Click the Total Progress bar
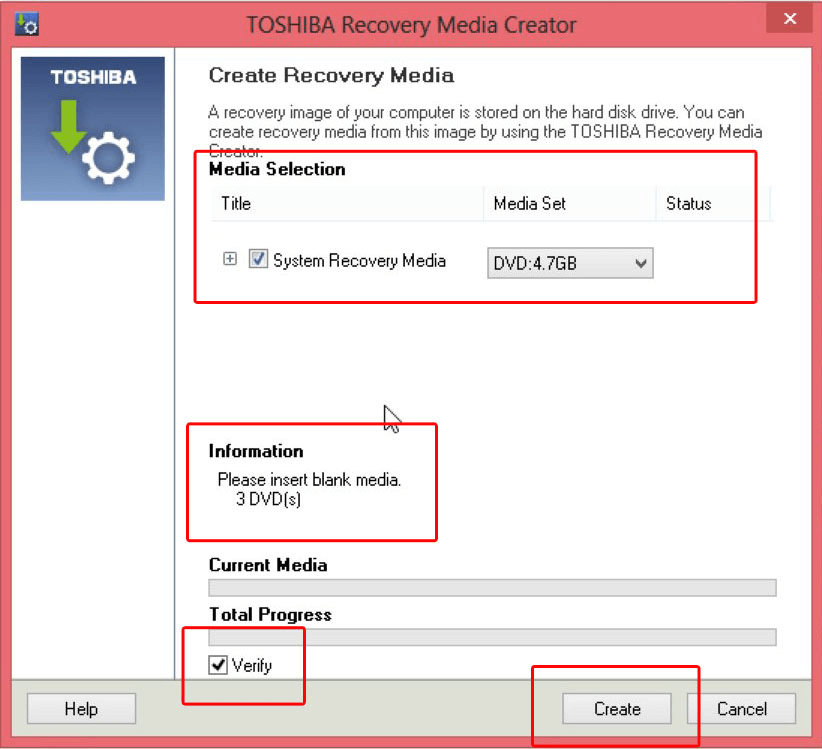Image resolution: width=822 pixels, height=749 pixels. point(492,637)
